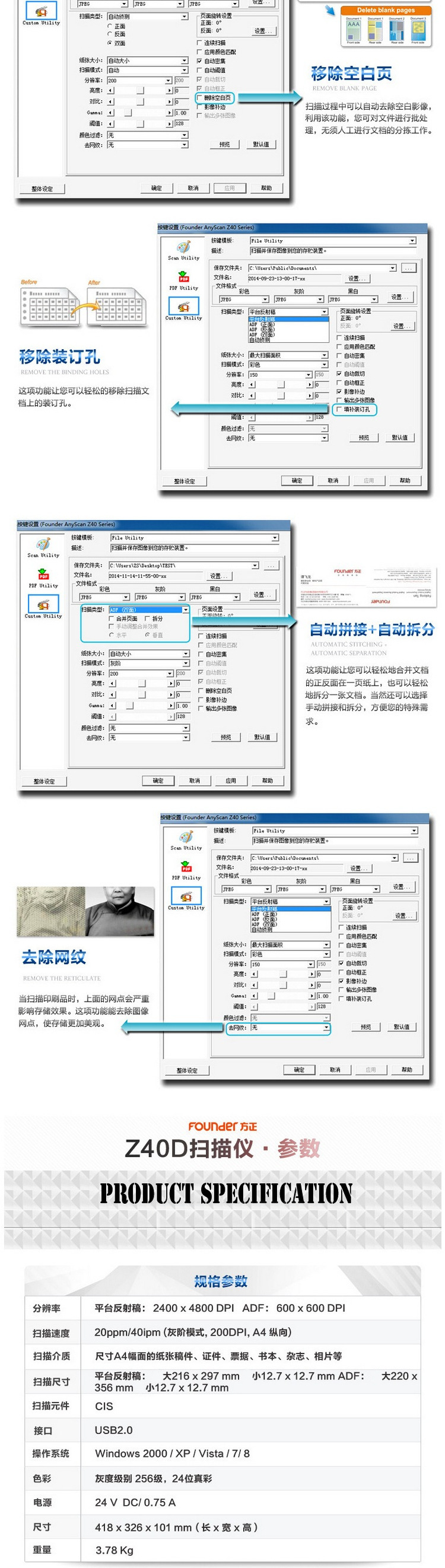Screen dimensions: 445x1568
Task: Click the business card image above 自动拼接+自动拆分
Action: [x=368, y=587]
